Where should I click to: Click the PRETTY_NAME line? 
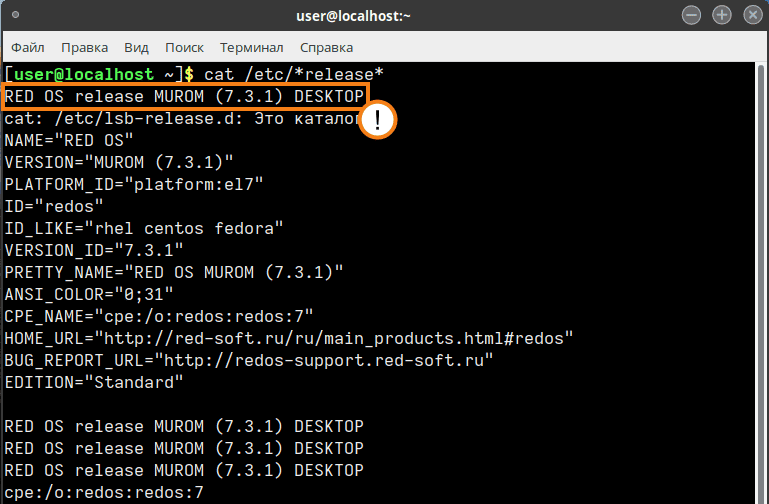(174, 273)
